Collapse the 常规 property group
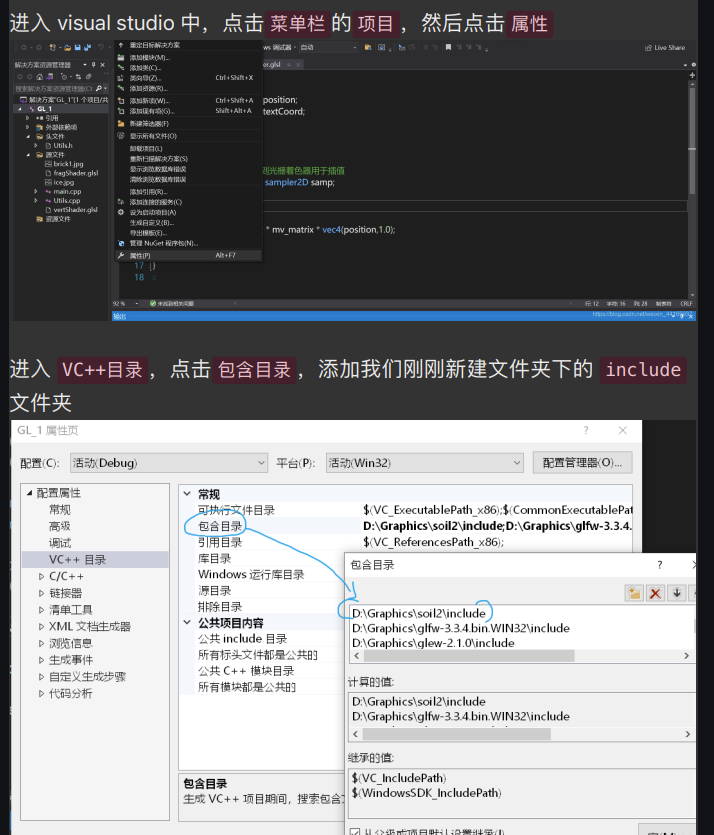714x835 pixels. (187, 494)
